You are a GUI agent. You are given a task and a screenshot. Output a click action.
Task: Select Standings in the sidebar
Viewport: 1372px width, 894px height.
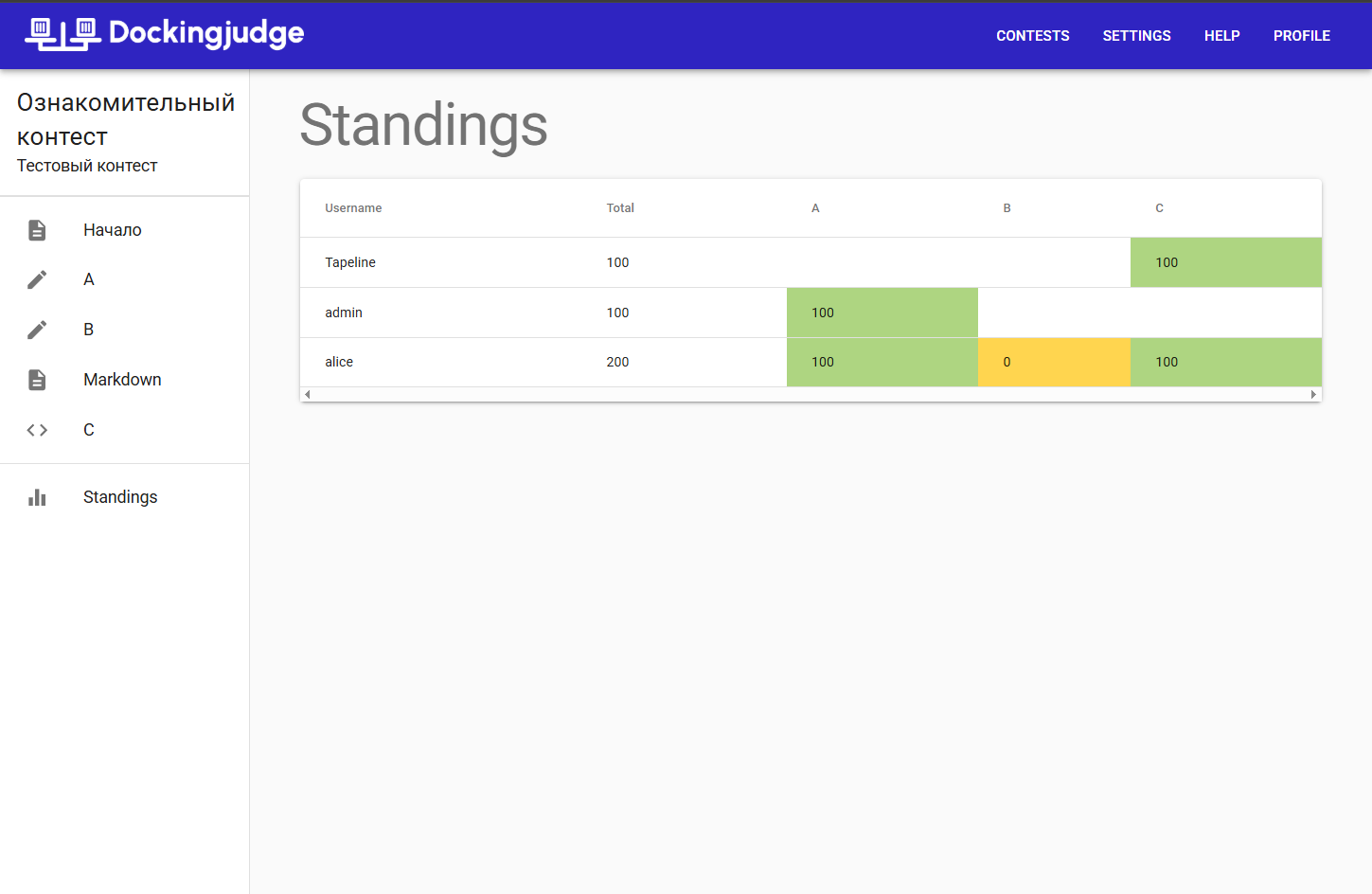pyautogui.click(x=120, y=497)
